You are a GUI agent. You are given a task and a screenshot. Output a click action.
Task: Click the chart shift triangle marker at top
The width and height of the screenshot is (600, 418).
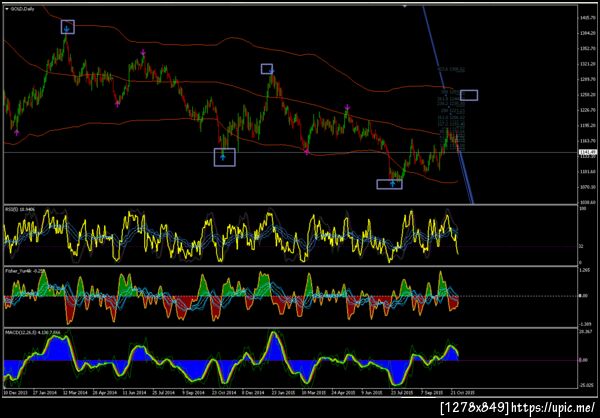coord(405,6)
